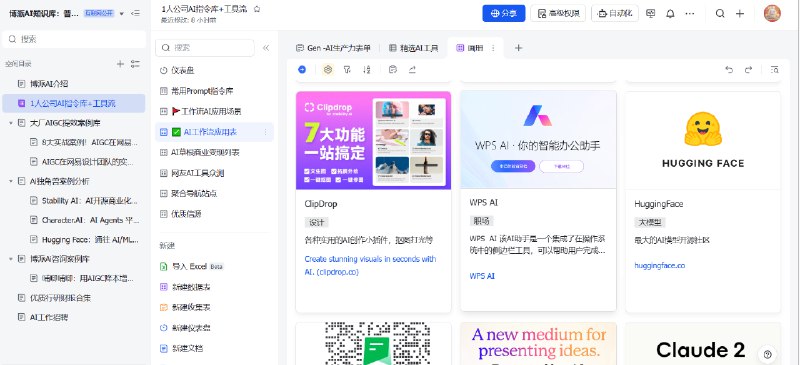This screenshot has height=365, width=800.
Task: Click the blue add record circle icon
Action: pos(302,69)
